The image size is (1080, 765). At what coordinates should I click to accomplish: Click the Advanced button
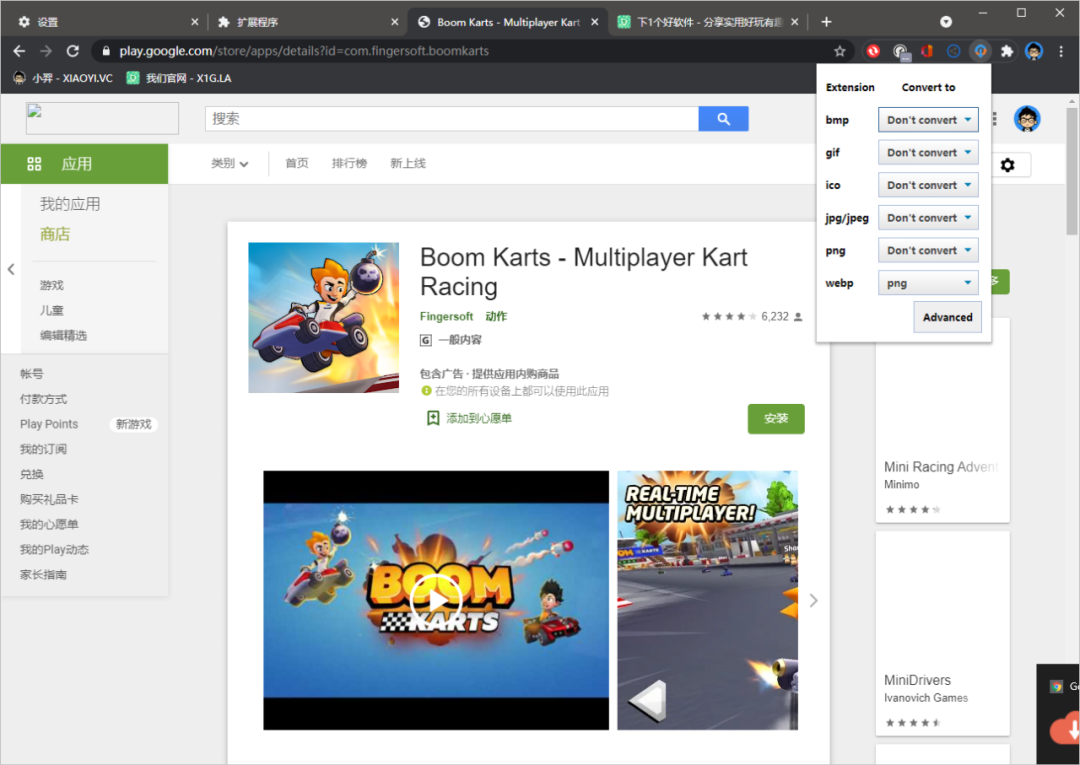[947, 317]
